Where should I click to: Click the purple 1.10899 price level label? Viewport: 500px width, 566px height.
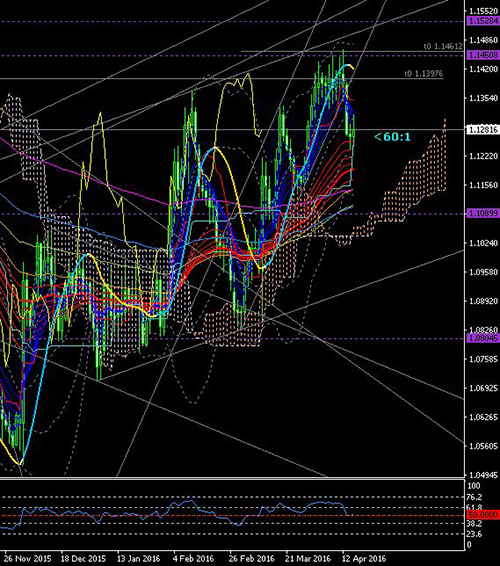pyautogui.click(x=483, y=213)
